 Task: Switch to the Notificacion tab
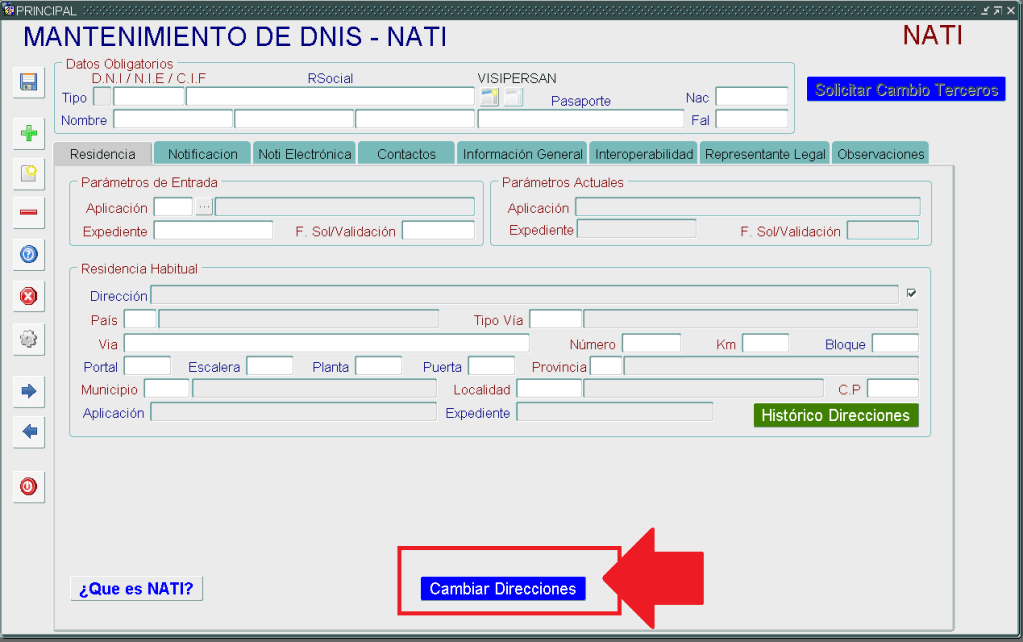coord(202,154)
